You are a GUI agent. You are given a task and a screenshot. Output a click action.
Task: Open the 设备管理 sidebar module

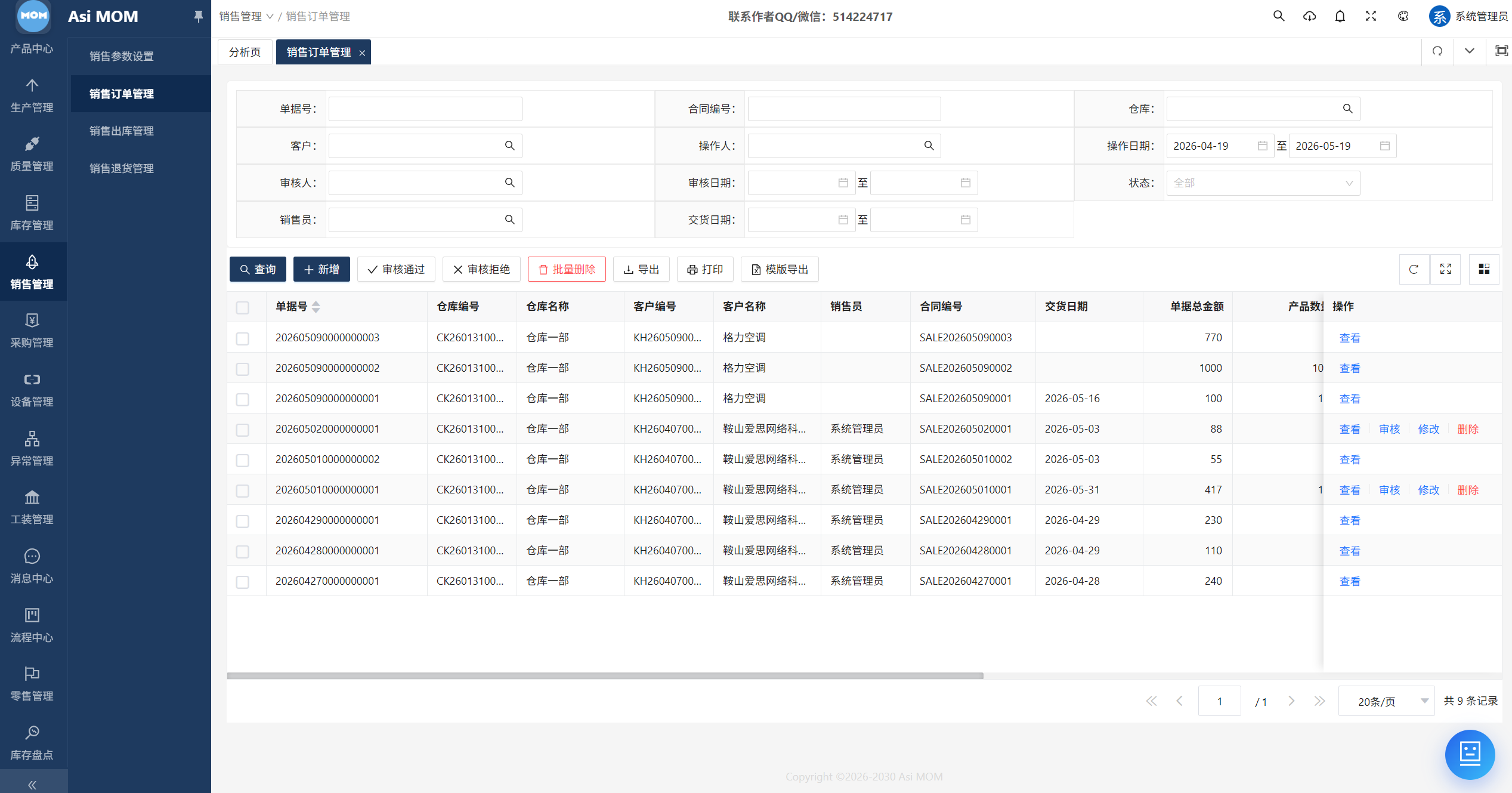(x=32, y=390)
